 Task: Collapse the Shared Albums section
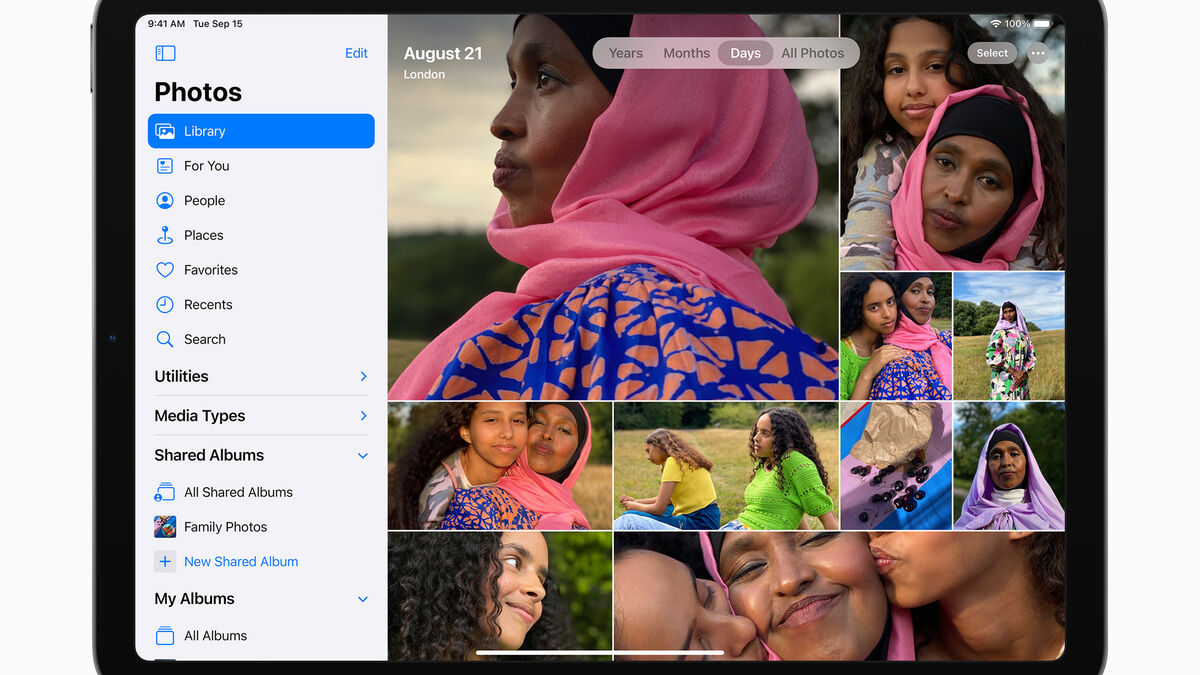[x=363, y=456]
